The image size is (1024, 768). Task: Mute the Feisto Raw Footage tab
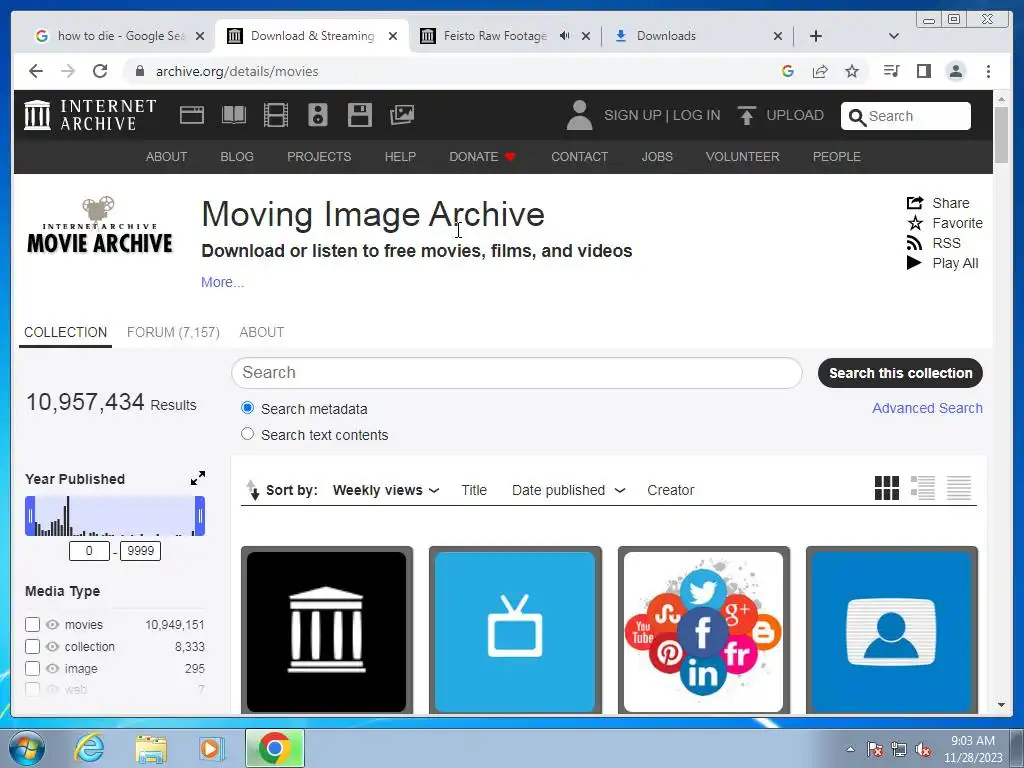tap(564, 36)
